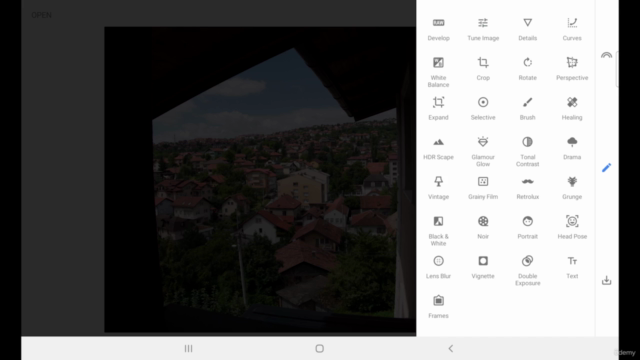This screenshot has width=640, height=360.
Task: Choose the Crop tool
Action: pos(483,69)
